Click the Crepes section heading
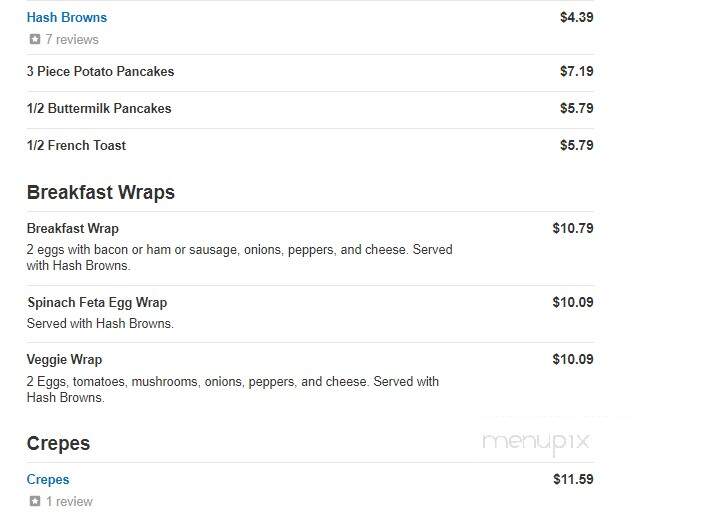 coord(58,443)
